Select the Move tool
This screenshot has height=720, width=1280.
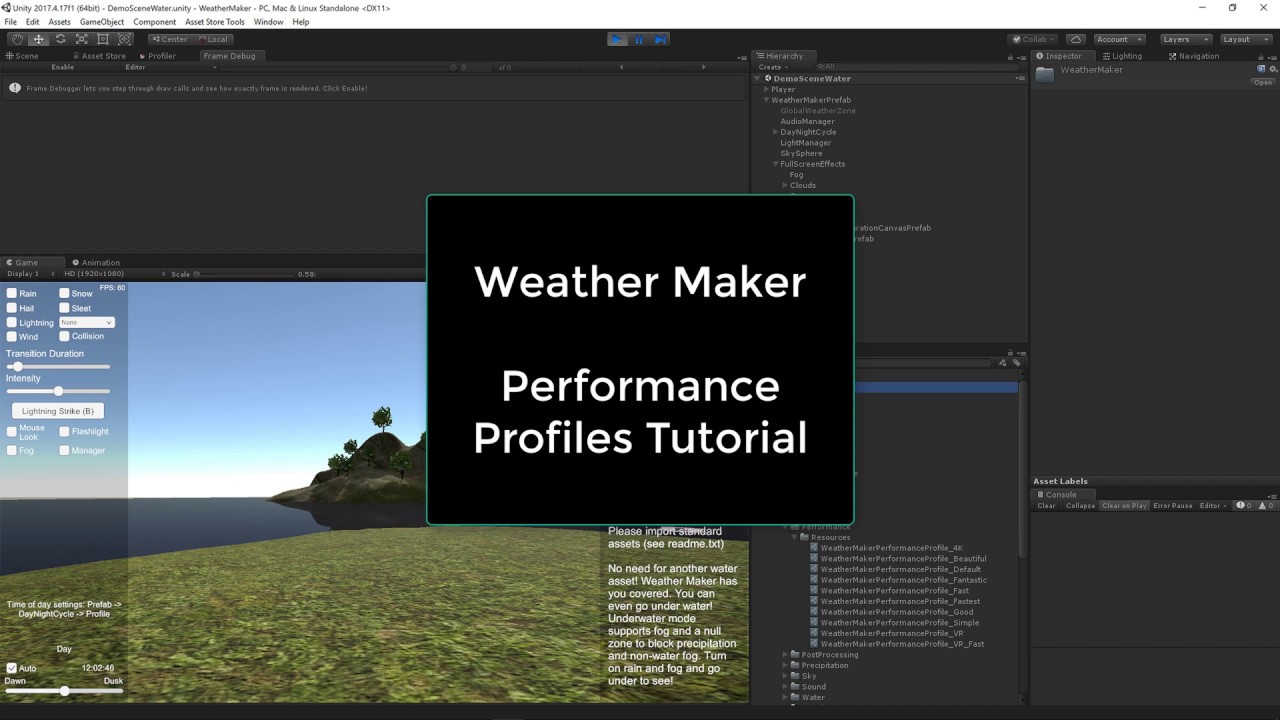39,39
